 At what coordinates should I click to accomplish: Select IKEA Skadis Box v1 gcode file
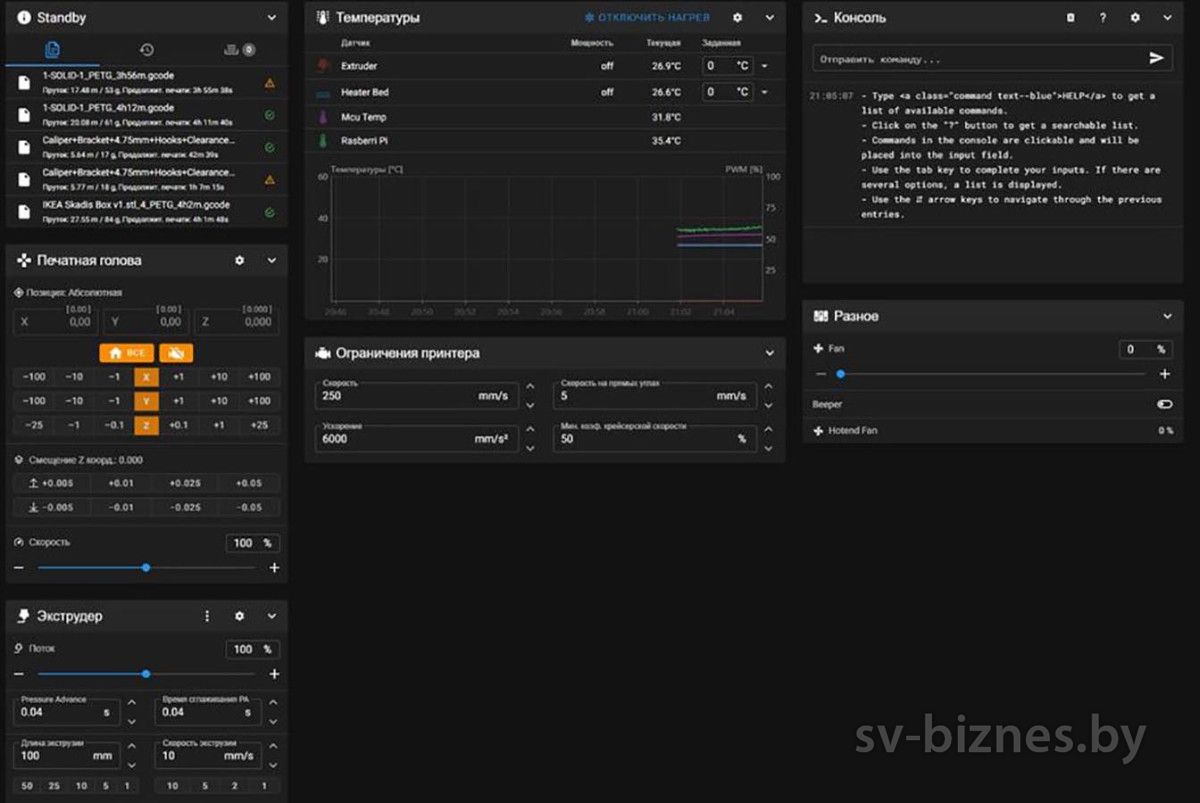(x=146, y=212)
